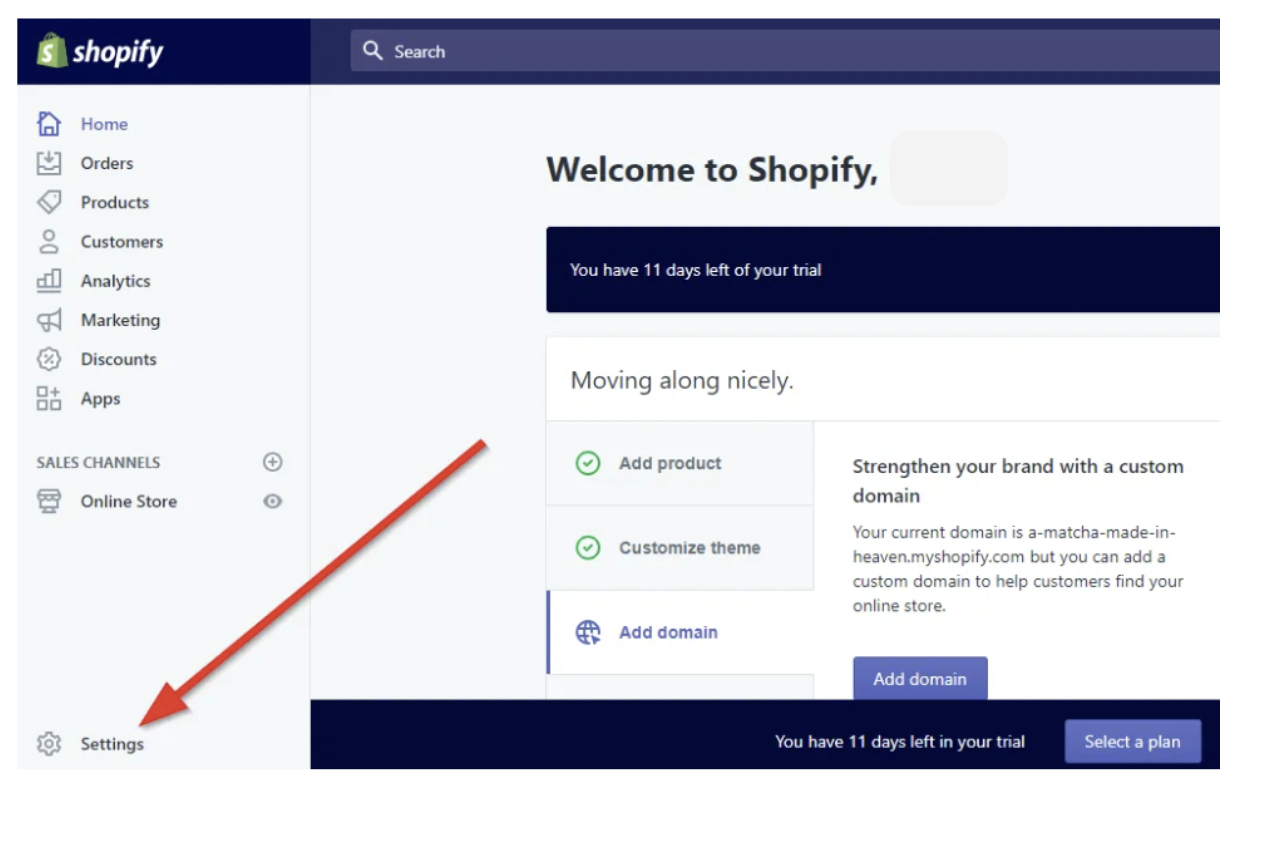
Task: Expand the Add domain setup step
Action: point(668,632)
